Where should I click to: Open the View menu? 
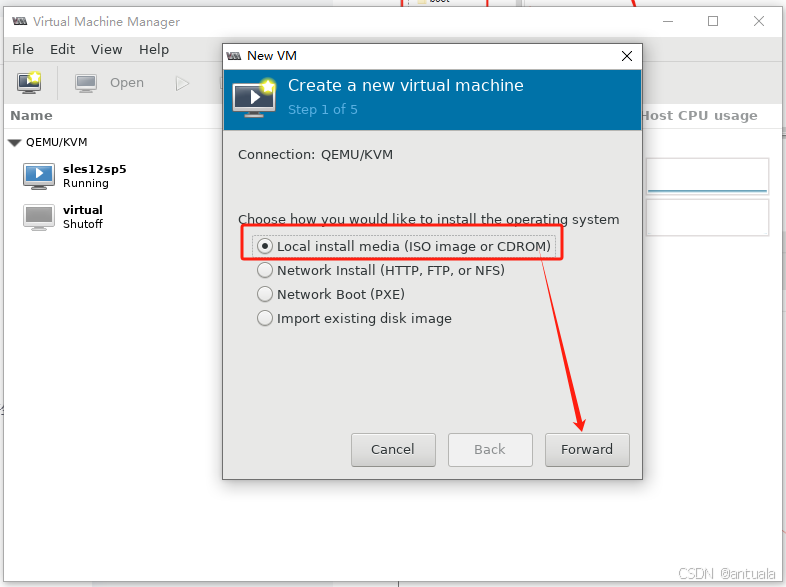(x=107, y=50)
